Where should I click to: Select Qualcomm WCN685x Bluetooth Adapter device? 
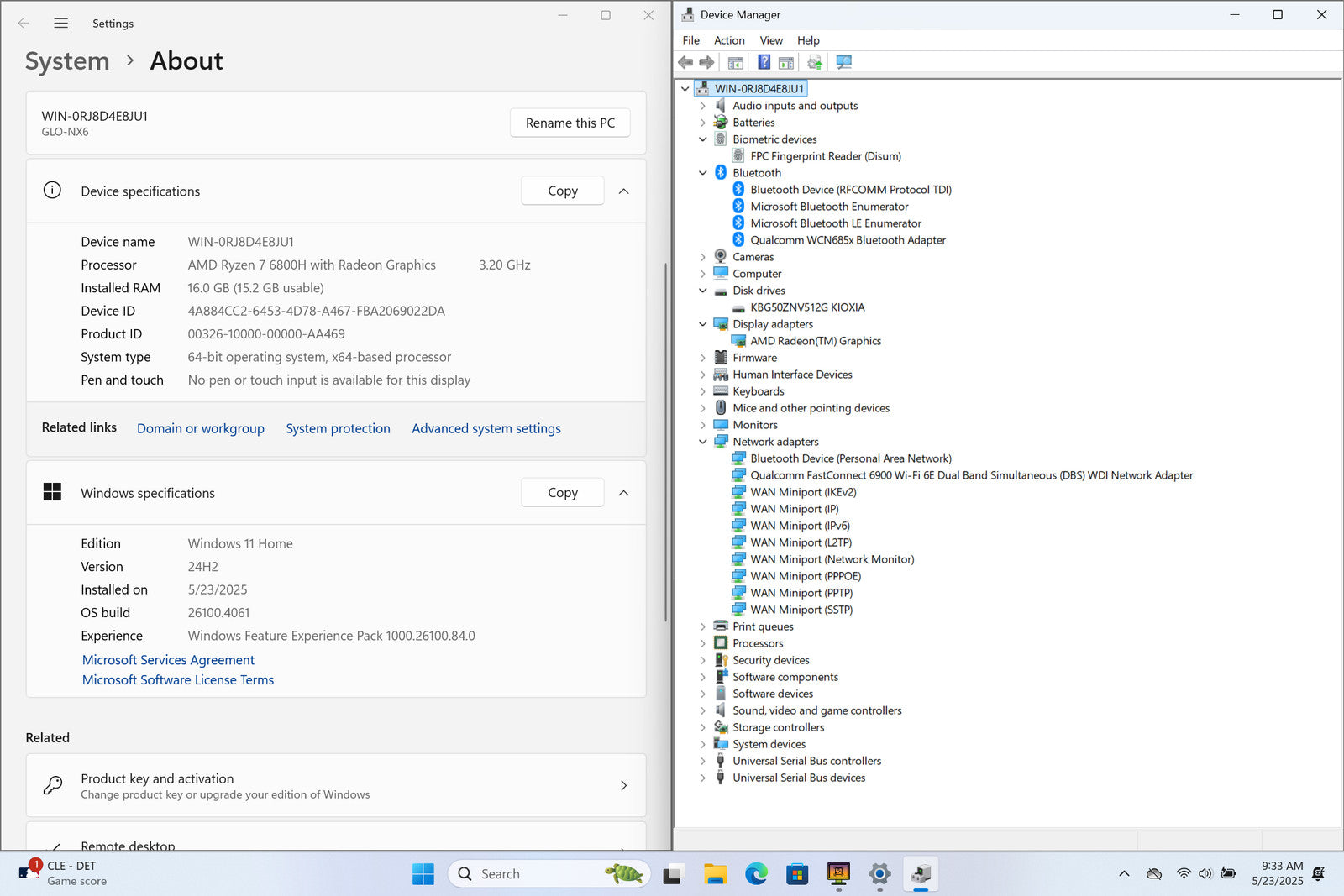click(x=848, y=240)
